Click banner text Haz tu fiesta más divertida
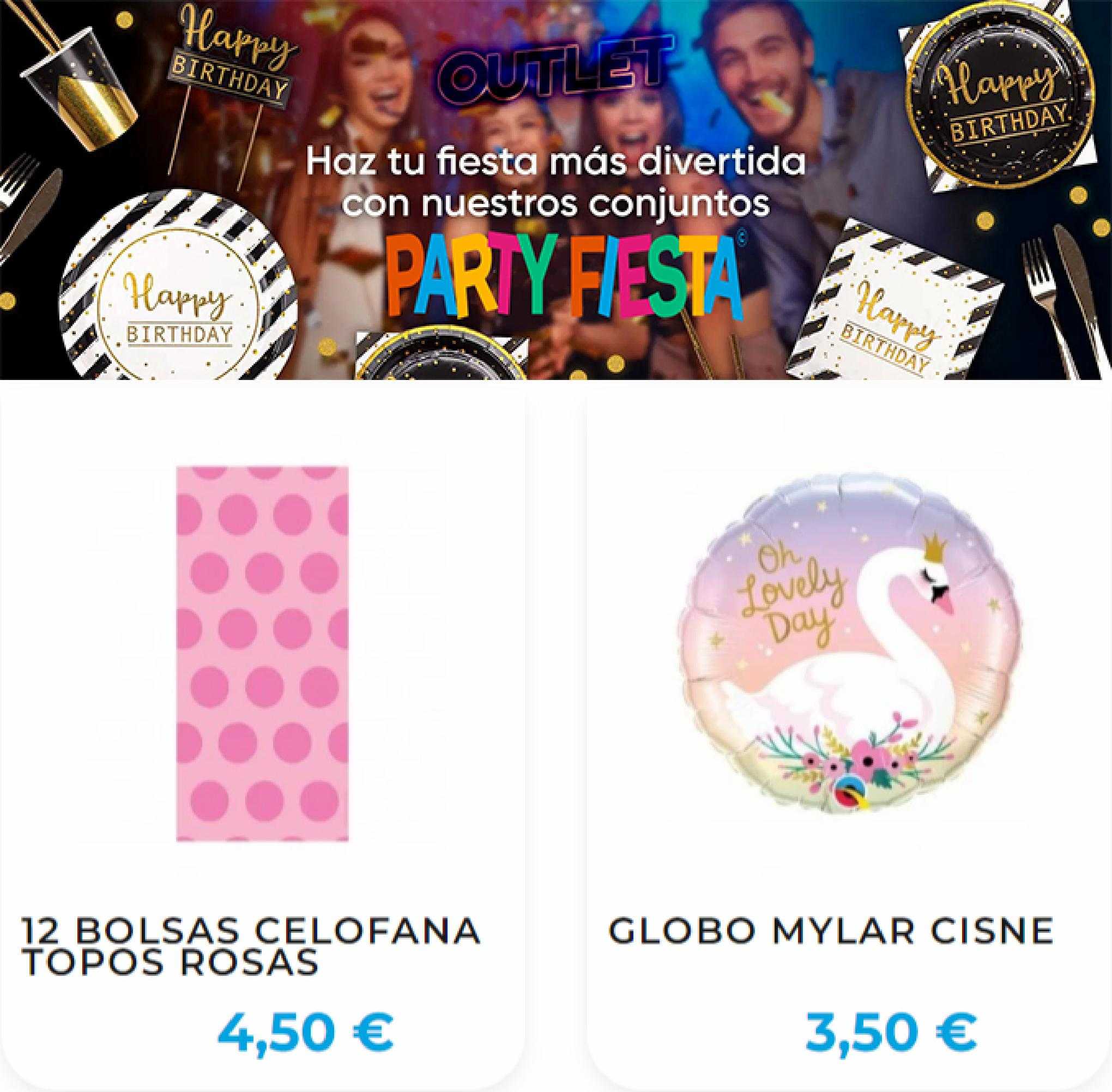1112x1092 pixels. [555, 163]
